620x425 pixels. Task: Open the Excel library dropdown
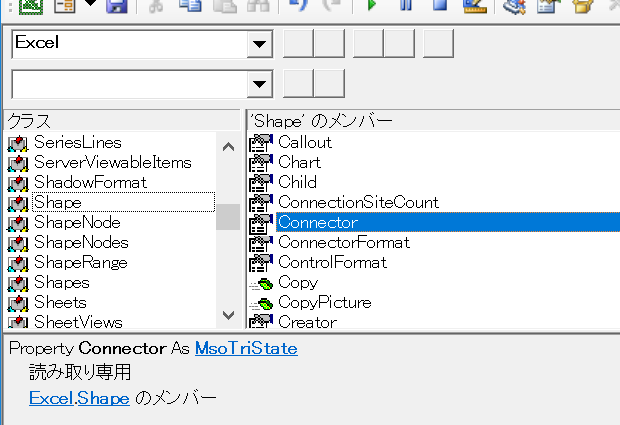pyautogui.click(x=259, y=44)
